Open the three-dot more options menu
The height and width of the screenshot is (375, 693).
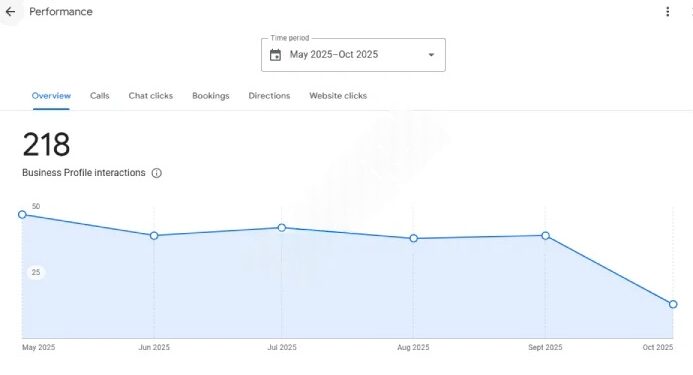(667, 12)
